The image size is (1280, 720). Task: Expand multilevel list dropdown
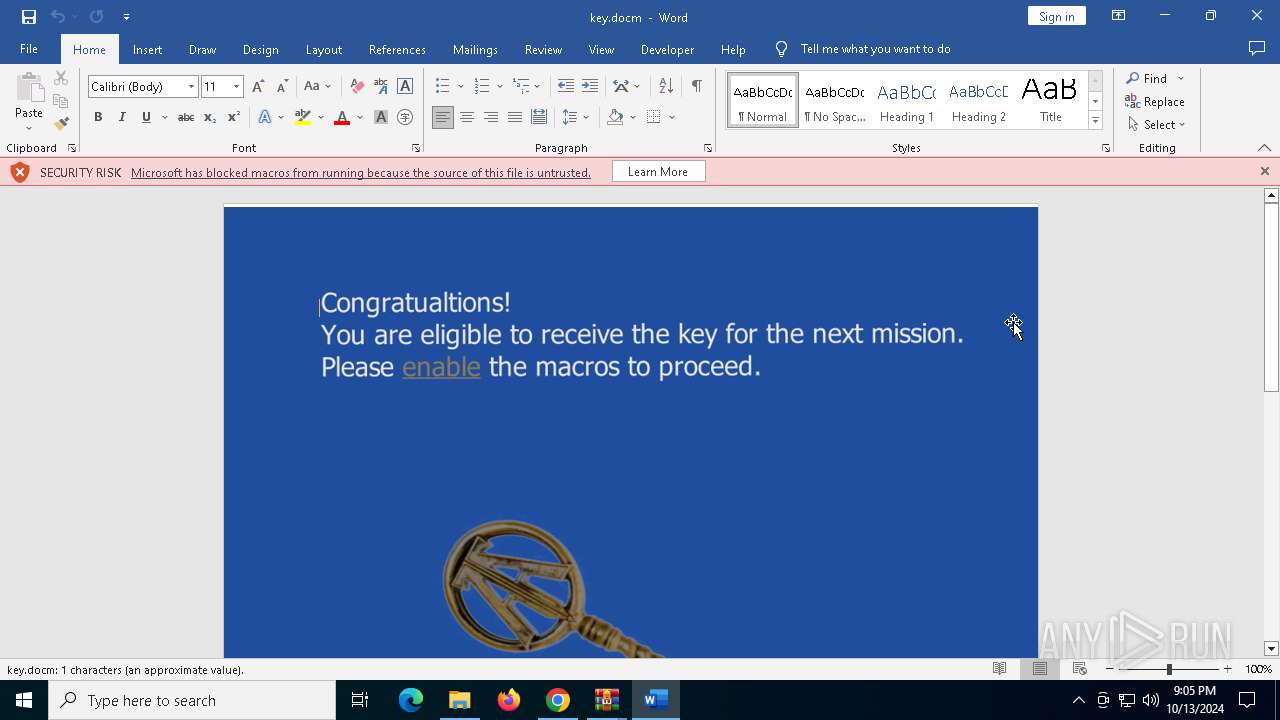click(x=537, y=86)
